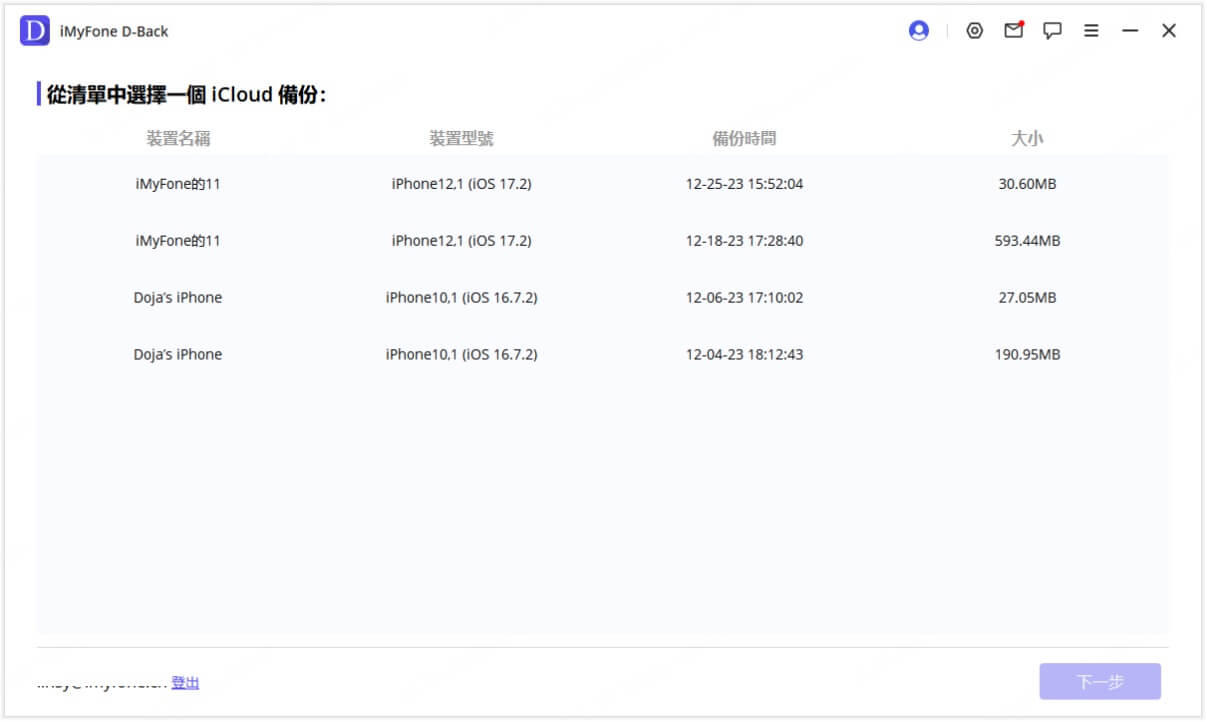Open the iMyFone D-Back account profile icon
This screenshot has height=722, width=1207.
click(918, 30)
